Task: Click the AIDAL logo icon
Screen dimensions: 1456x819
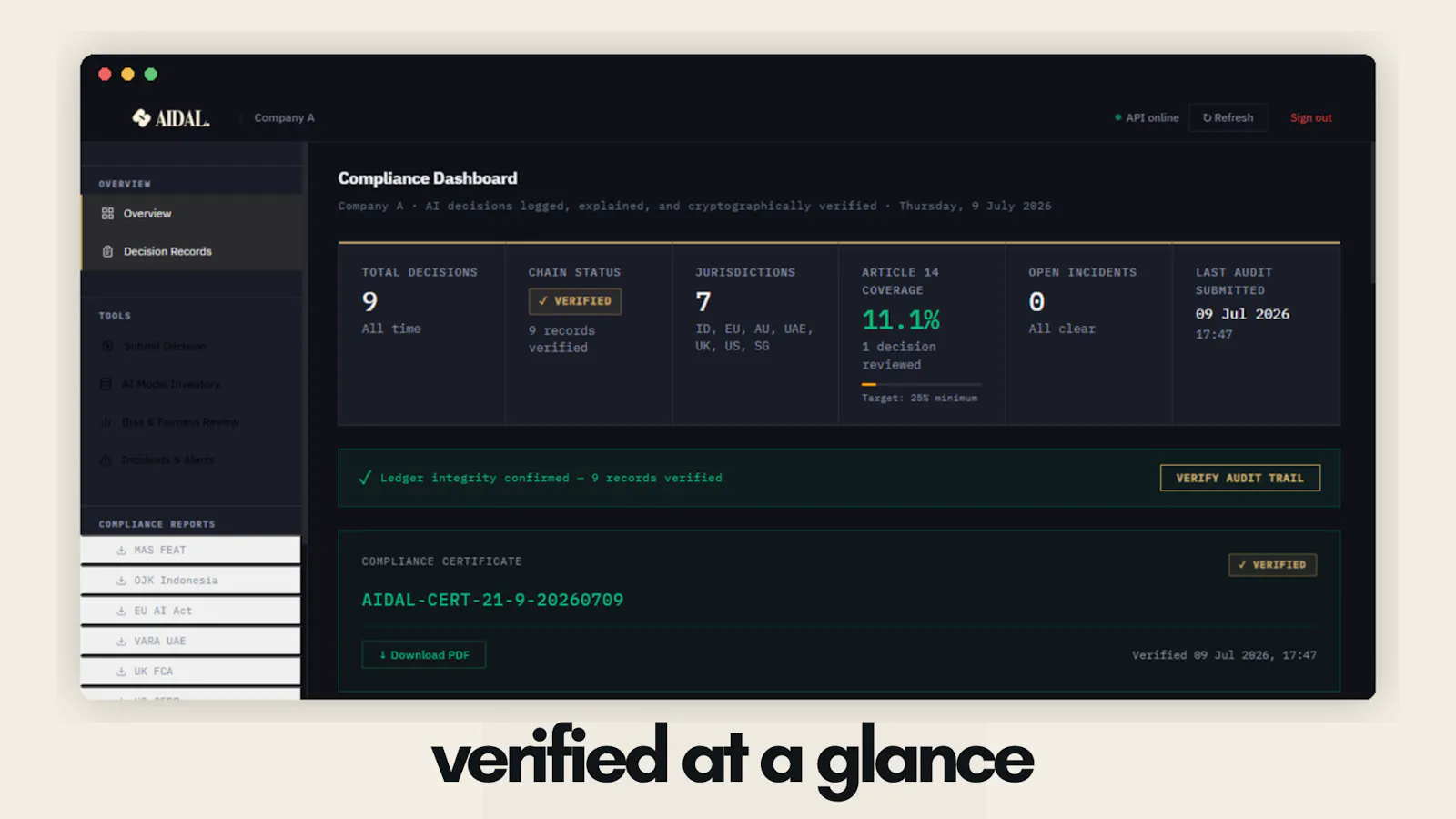Action: point(141,117)
